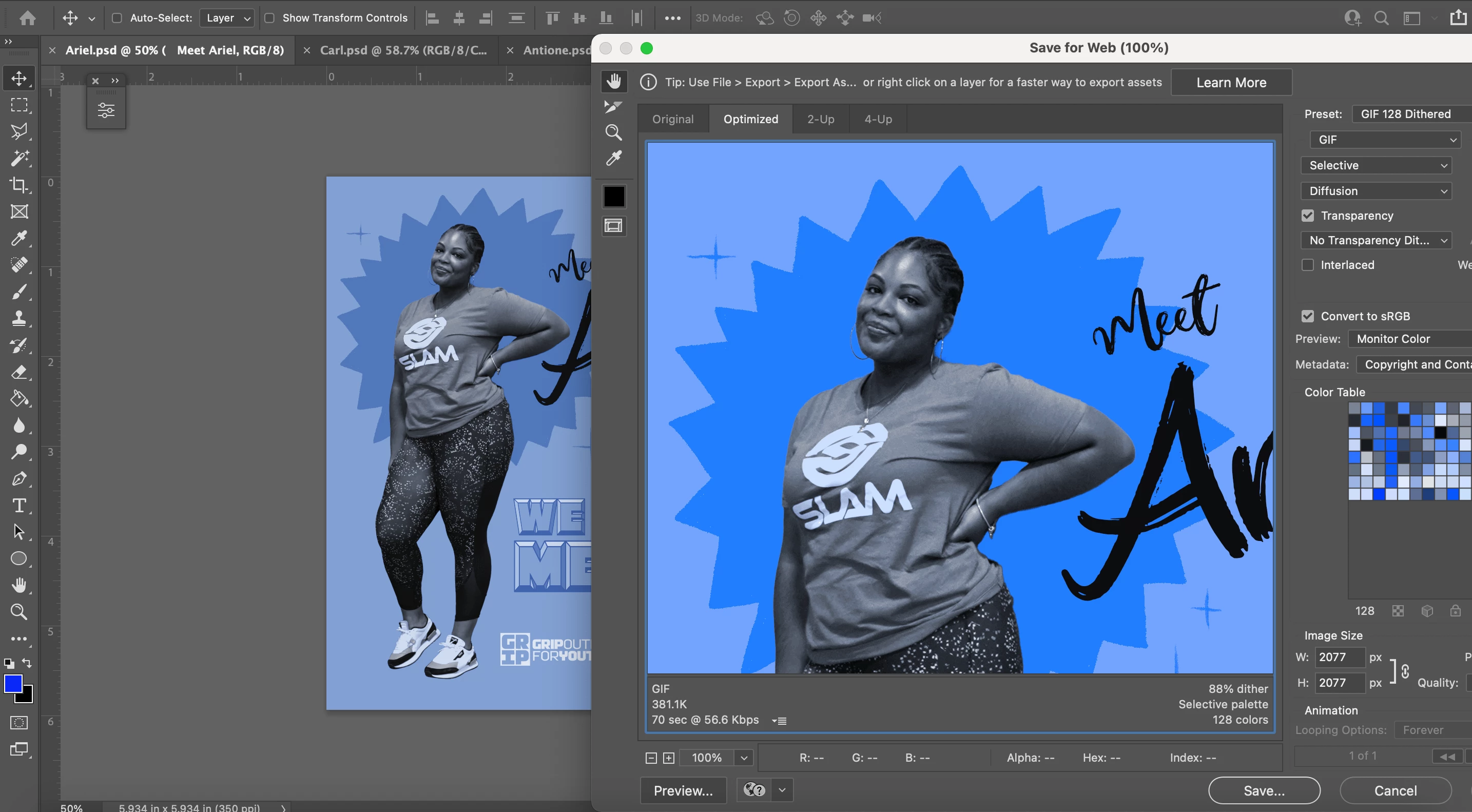Pick the Slice Select tool in dialog
Viewport: 1472px width, 812px height.
point(613,107)
